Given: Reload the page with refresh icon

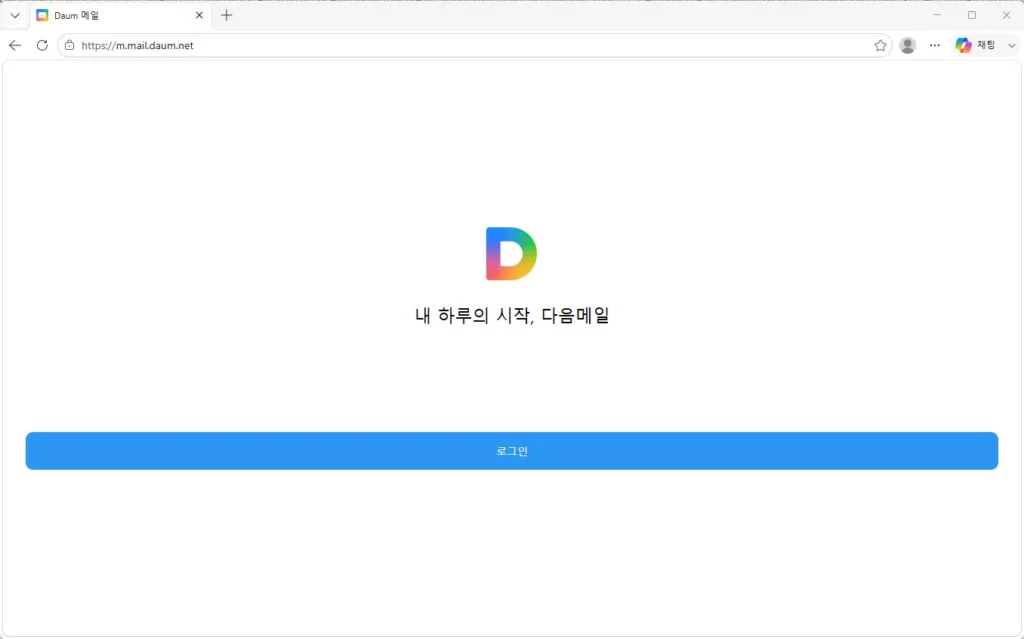Looking at the screenshot, I should 42,45.
